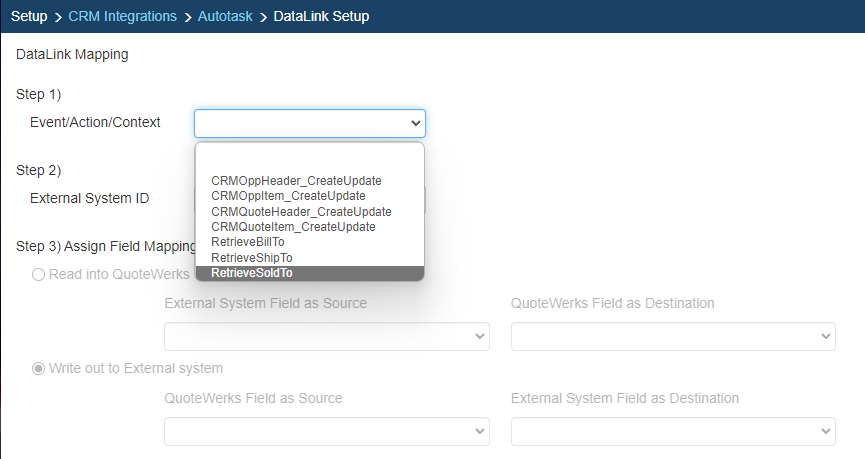Open CRM Integrations breadcrumb link
865x459 pixels.
pos(122,16)
